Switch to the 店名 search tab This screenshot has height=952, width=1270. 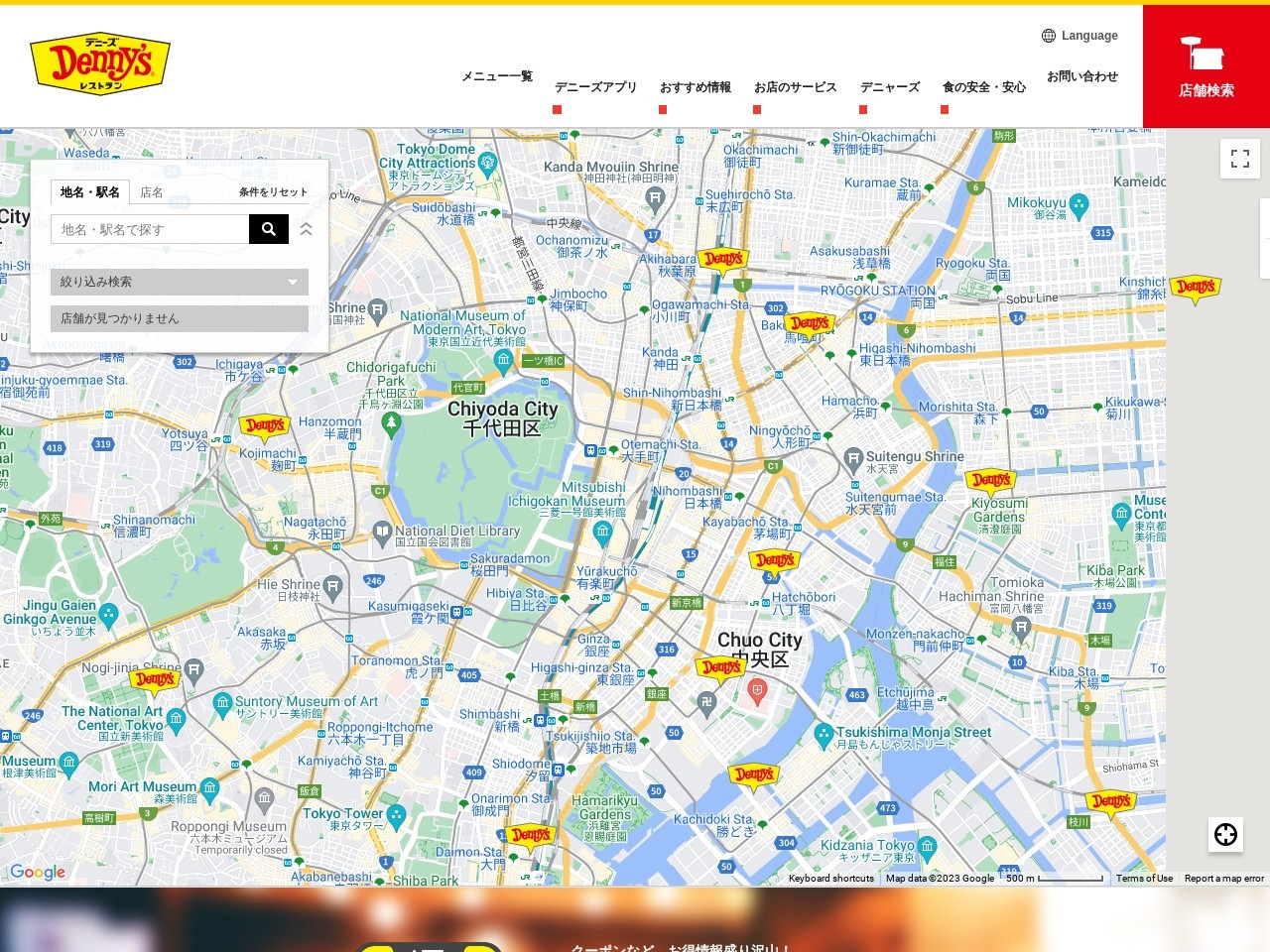152,192
